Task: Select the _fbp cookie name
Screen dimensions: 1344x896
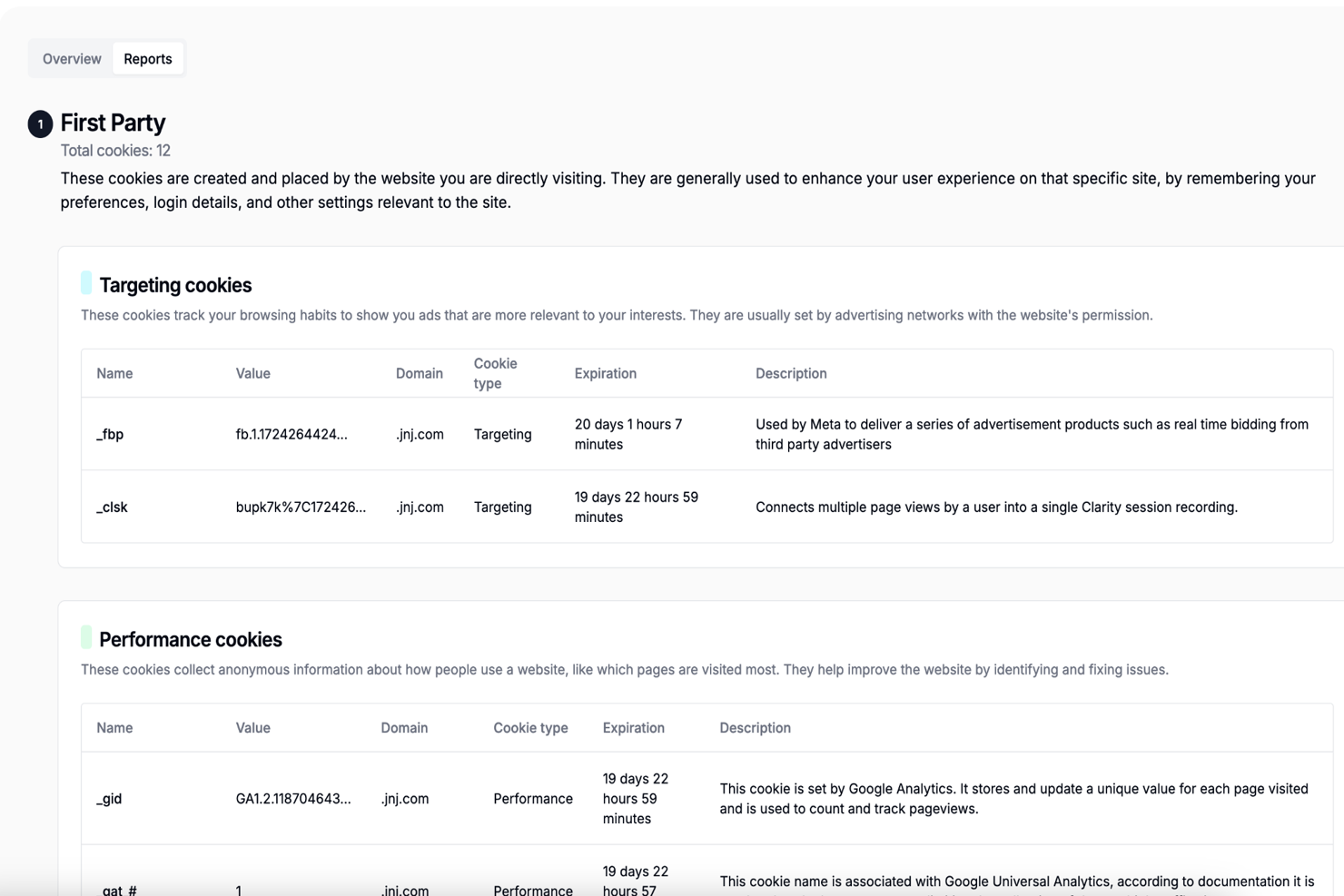Action: [110, 434]
